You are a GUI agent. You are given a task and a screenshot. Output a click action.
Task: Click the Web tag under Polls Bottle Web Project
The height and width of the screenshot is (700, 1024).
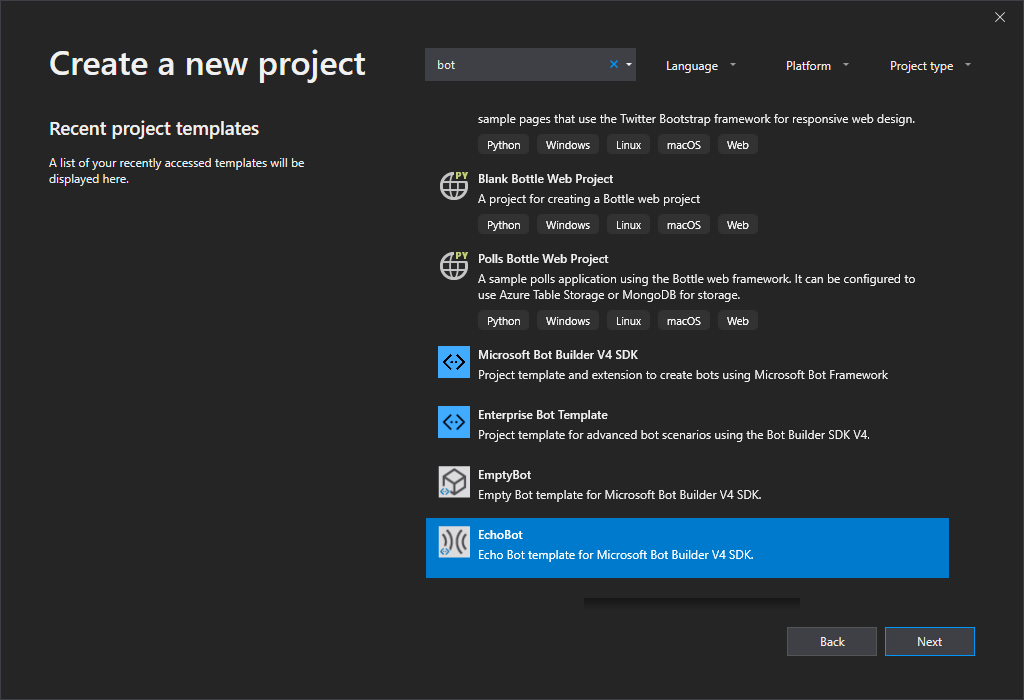point(737,321)
